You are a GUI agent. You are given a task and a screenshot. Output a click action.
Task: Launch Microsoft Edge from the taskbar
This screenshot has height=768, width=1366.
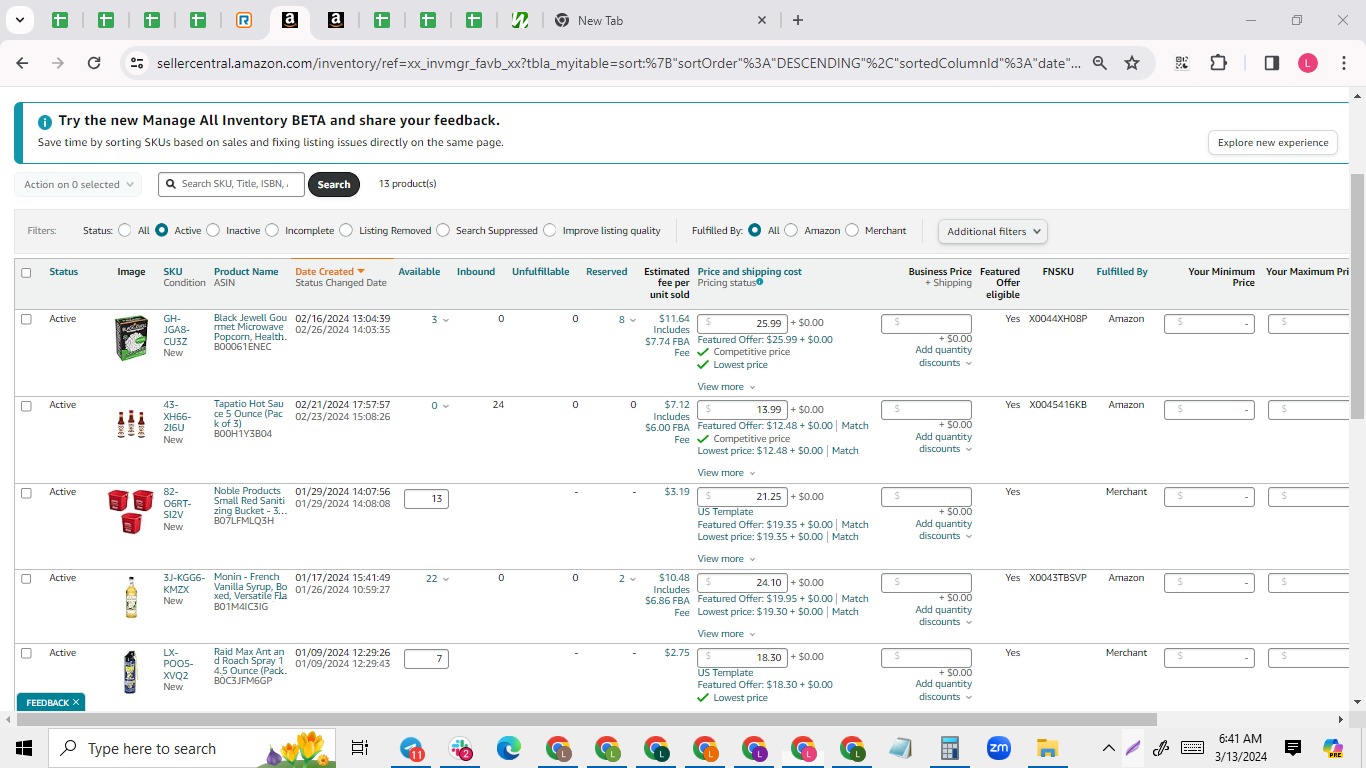509,748
